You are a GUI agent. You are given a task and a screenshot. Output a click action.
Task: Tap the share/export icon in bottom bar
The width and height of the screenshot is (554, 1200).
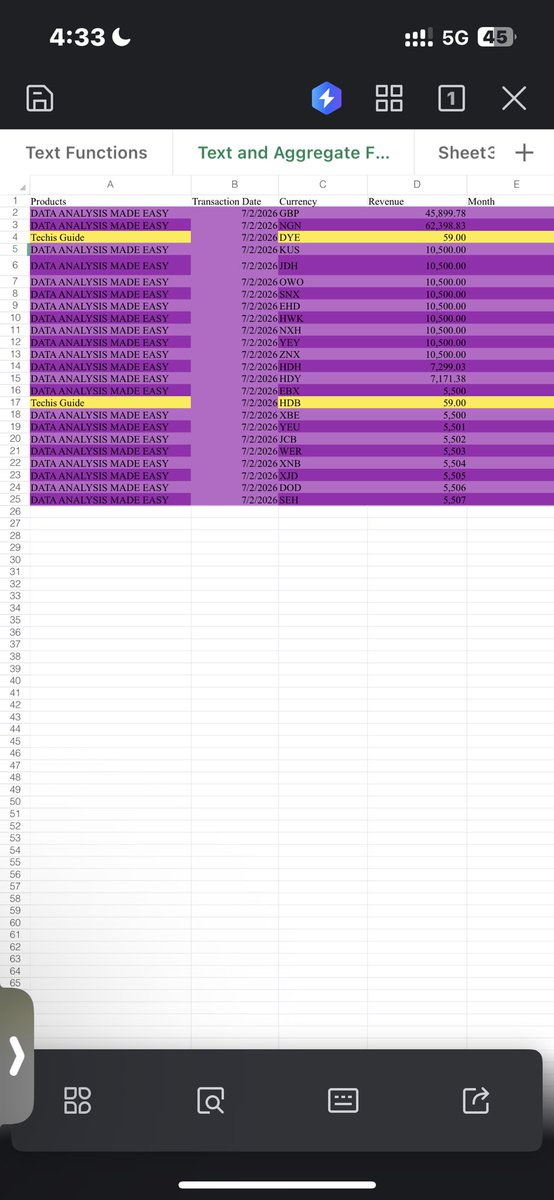[x=477, y=1101]
